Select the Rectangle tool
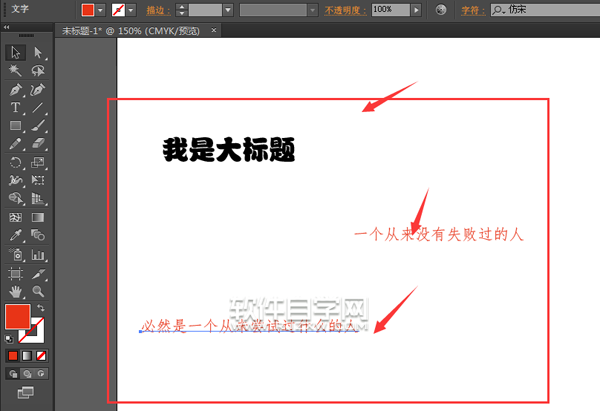Screen dimensions: 600x411 pyautogui.click(x=15, y=126)
